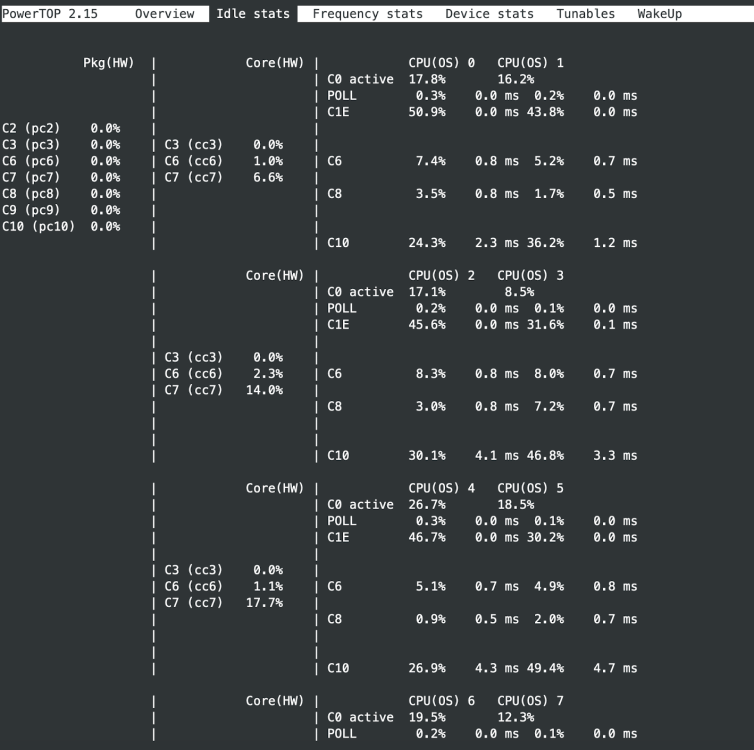Click the 46.8% C10 value

point(545,455)
